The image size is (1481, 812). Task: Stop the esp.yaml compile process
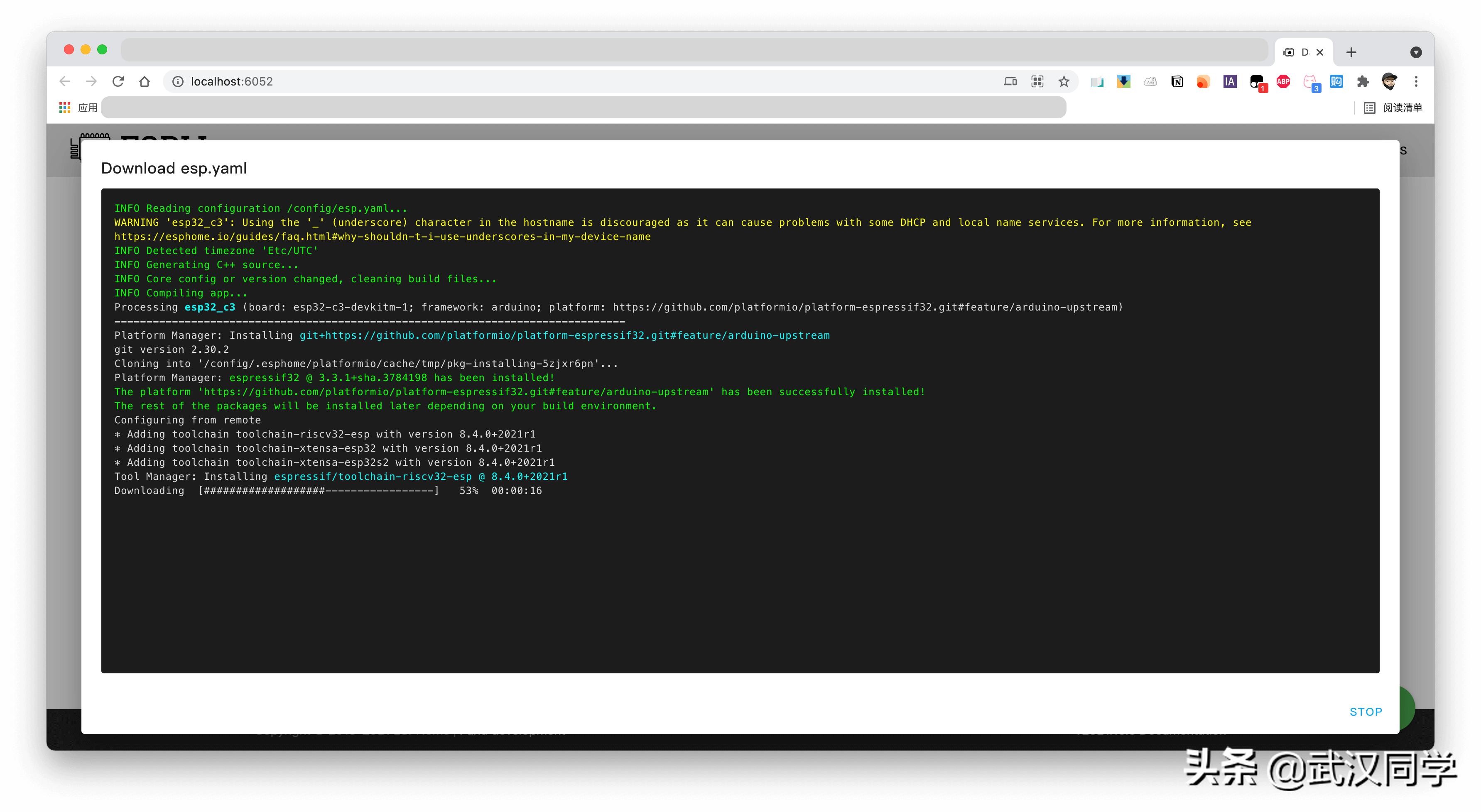click(1366, 712)
